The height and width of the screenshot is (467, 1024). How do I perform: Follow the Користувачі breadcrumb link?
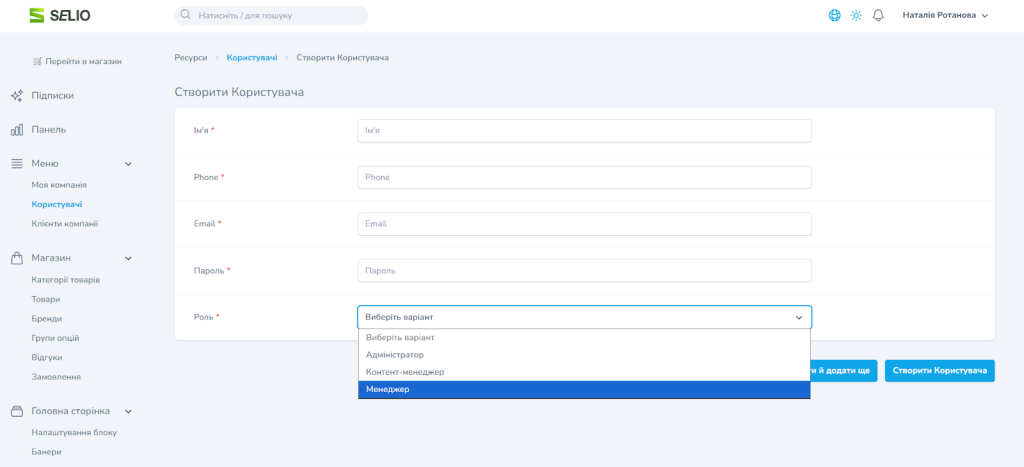[252, 58]
